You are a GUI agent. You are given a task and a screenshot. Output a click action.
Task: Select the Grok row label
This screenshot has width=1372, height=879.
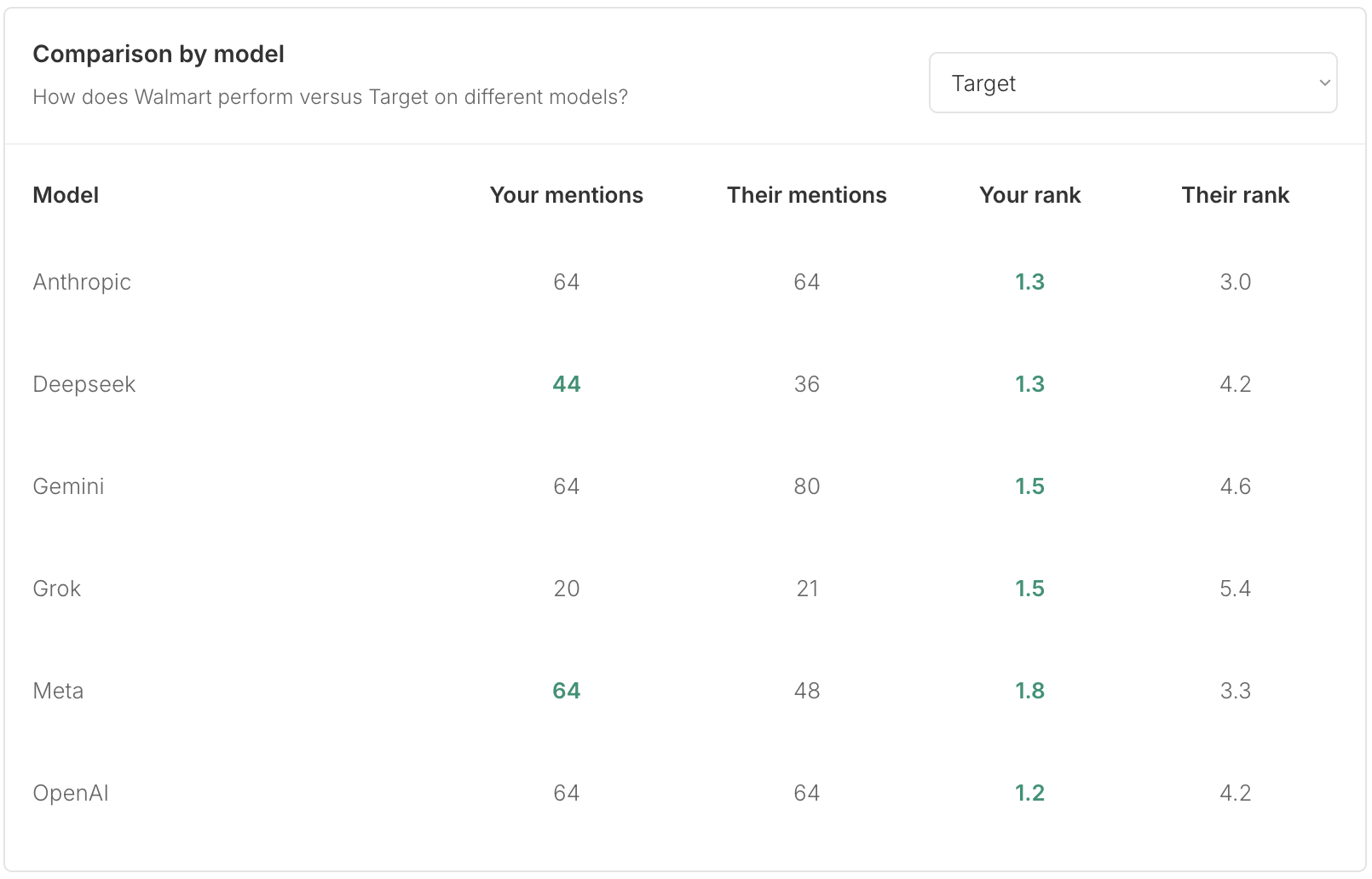point(56,589)
